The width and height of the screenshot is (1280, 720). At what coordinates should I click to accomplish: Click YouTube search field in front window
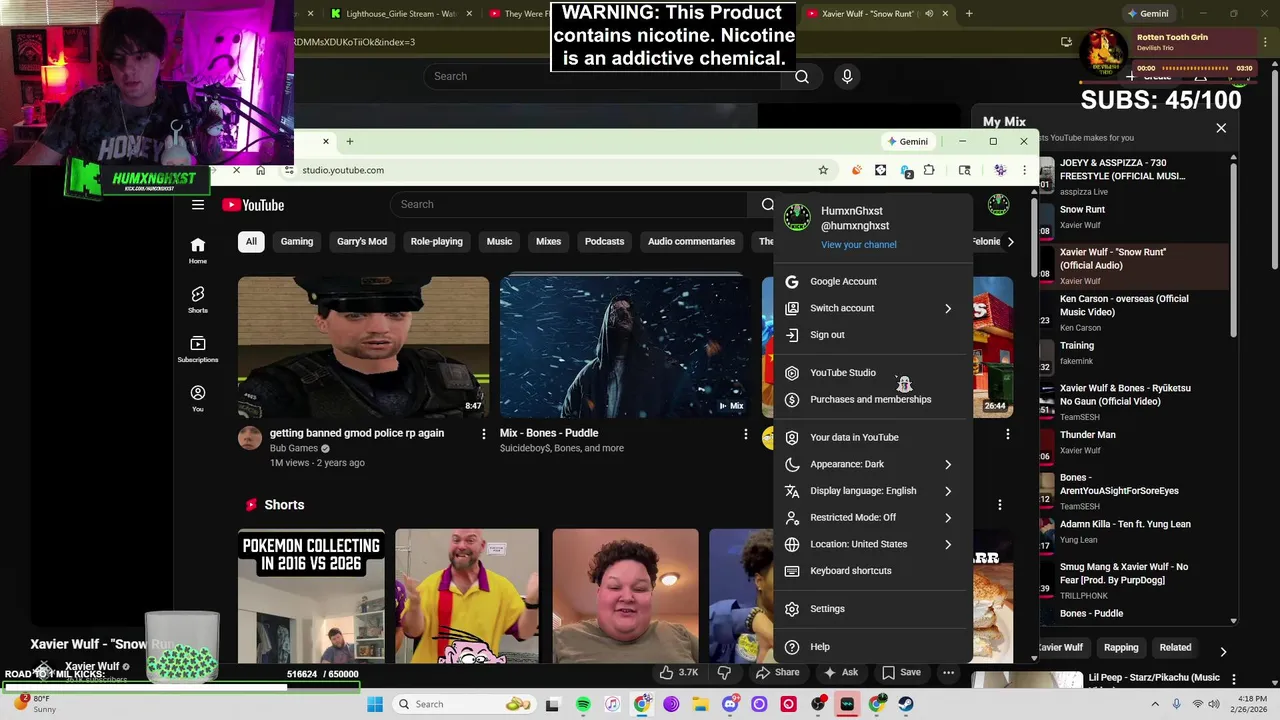(569, 205)
